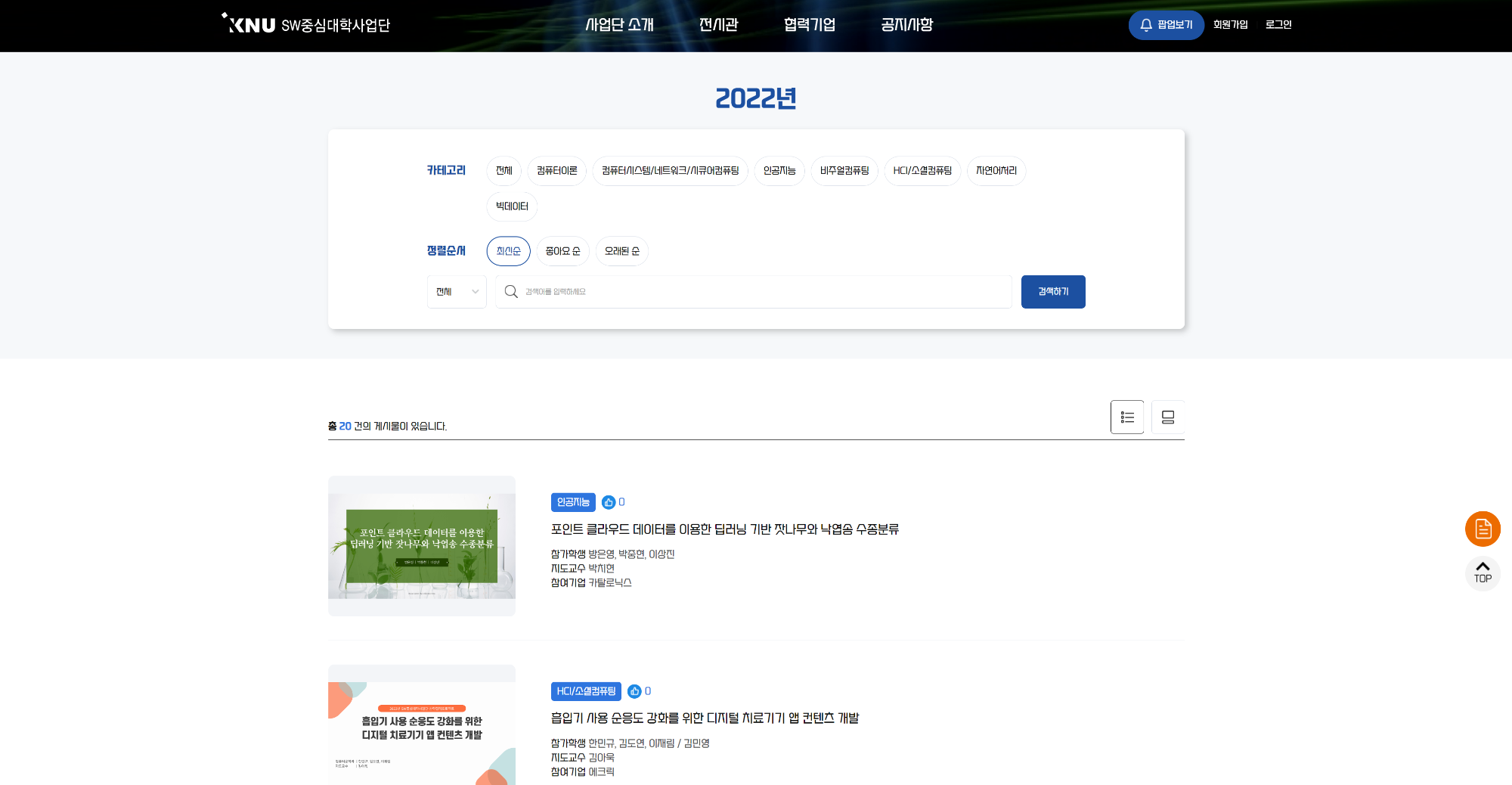This screenshot has width=1512, height=785.
Task: Sort by 좋아요 순
Action: pyautogui.click(x=562, y=251)
